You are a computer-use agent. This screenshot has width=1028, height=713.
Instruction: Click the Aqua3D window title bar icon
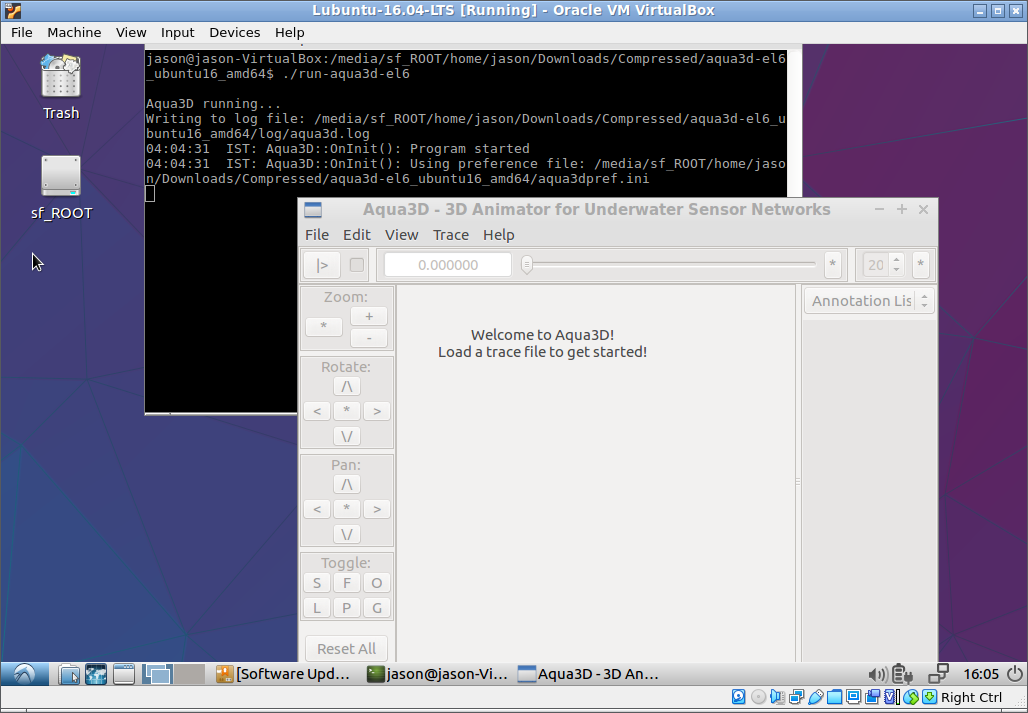[x=313, y=210]
